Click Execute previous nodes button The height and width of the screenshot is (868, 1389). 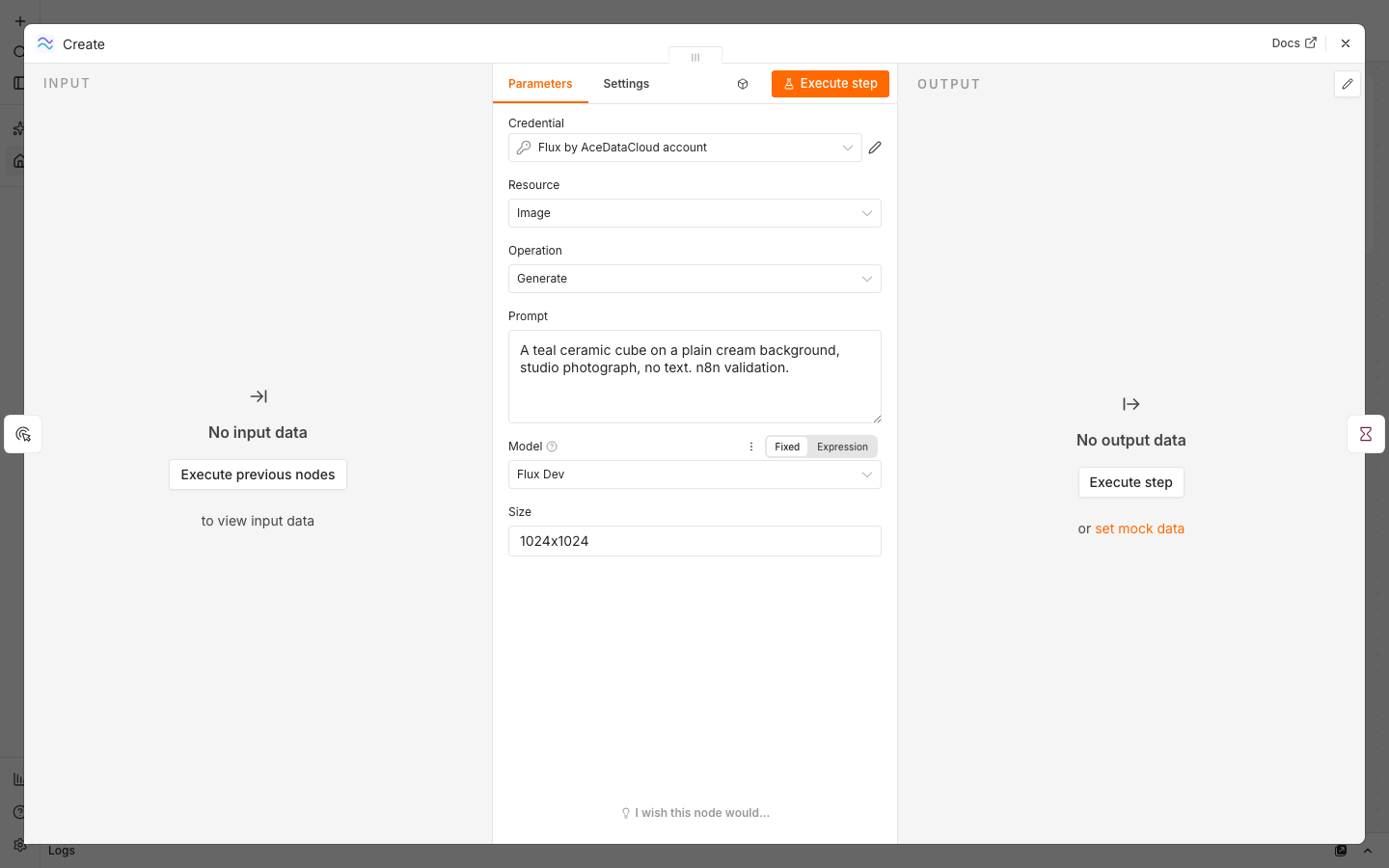pyautogui.click(x=258, y=475)
